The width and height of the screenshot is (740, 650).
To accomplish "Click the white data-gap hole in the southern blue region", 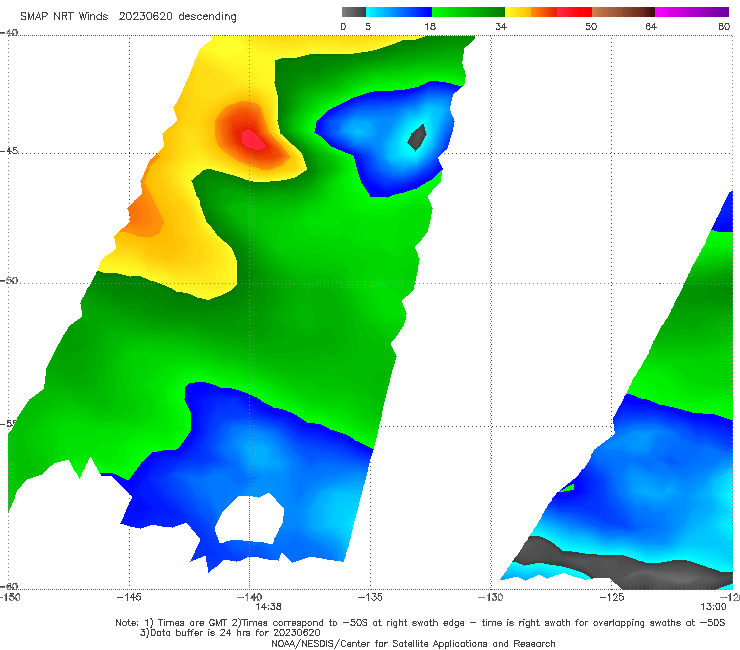I will pos(250,518).
